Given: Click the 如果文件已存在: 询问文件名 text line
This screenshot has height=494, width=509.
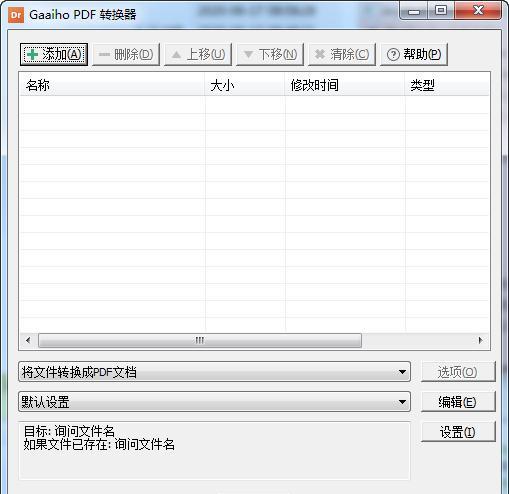Looking at the screenshot, I should [x=99, y=444].
